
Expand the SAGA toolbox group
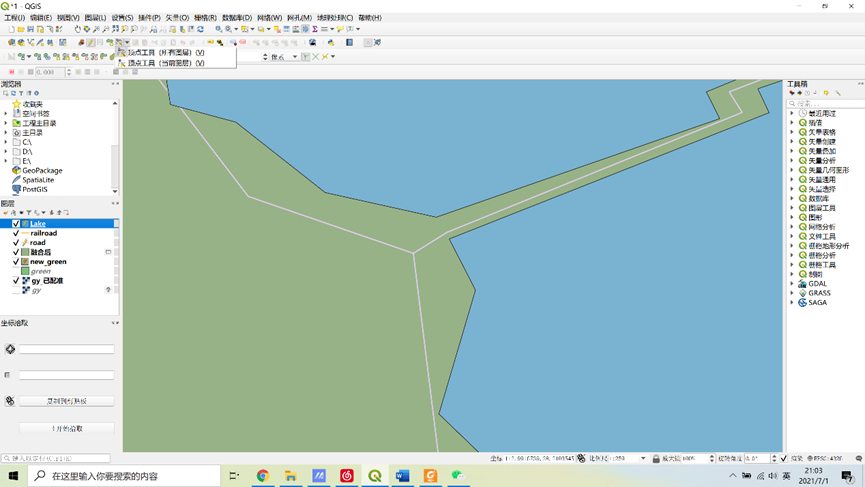coord(792,302)
